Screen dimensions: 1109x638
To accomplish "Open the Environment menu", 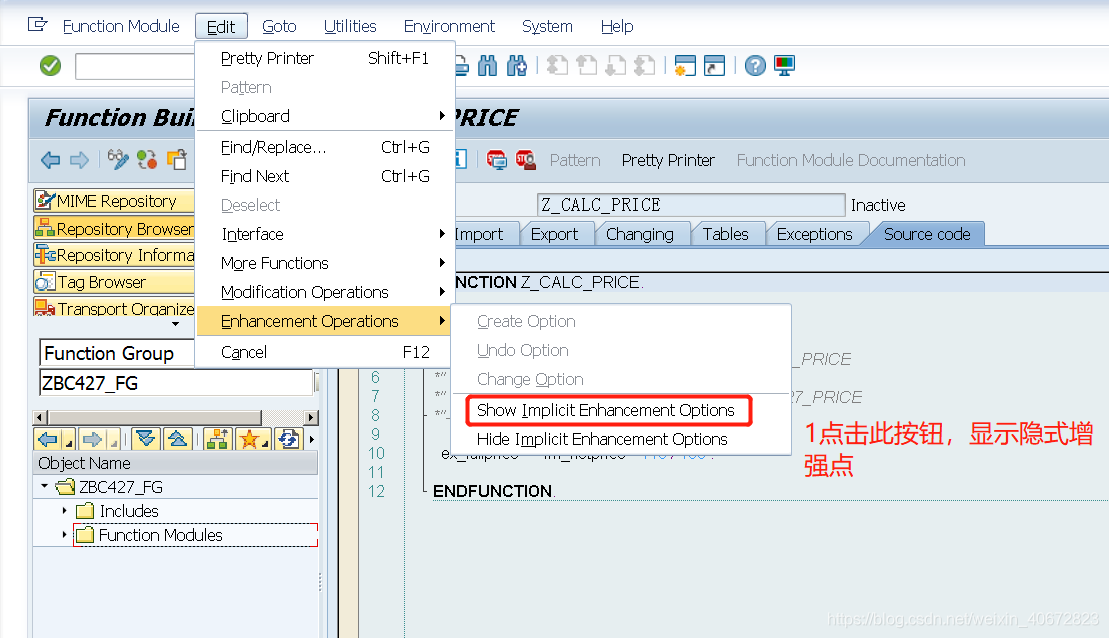I will coord(449,26).
